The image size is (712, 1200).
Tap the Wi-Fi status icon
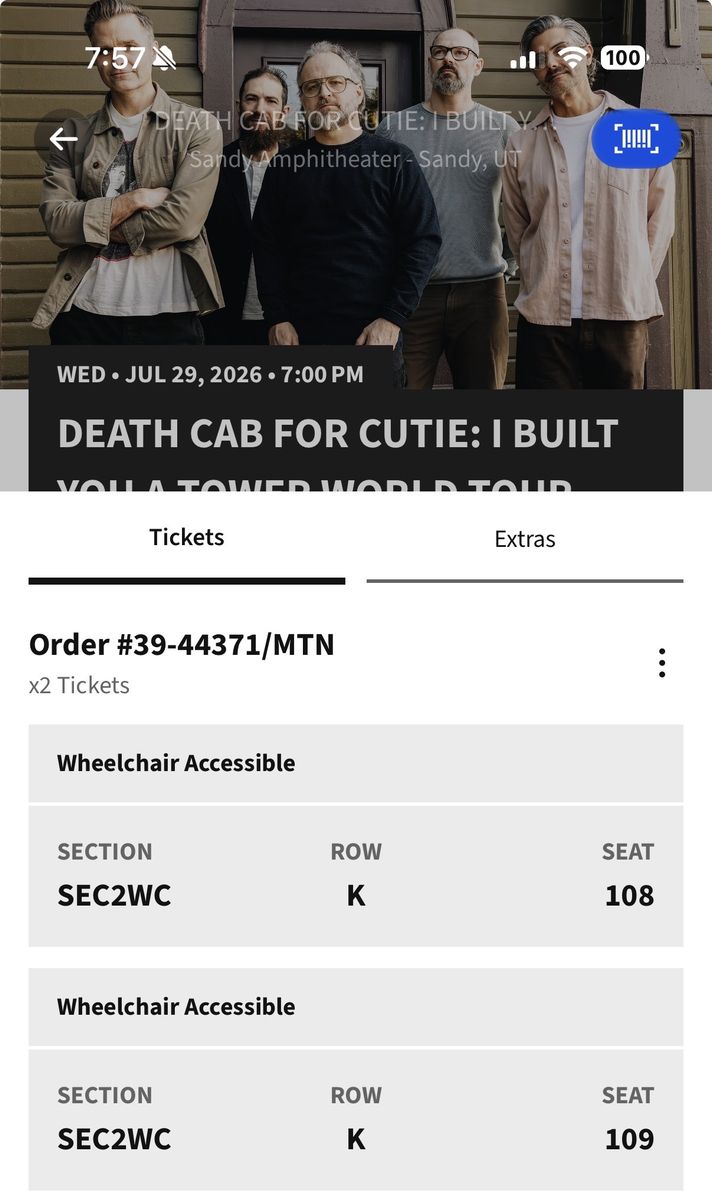point(573,58)
